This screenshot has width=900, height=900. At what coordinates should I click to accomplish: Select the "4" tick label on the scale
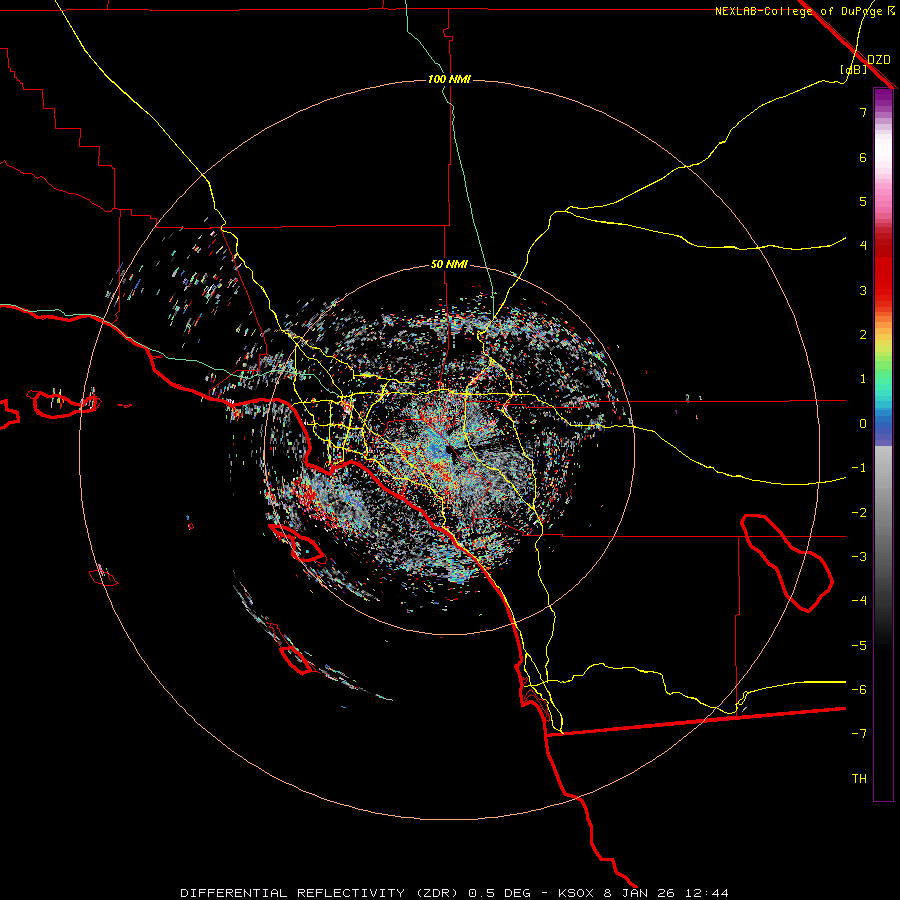click(x=863, y=246)
